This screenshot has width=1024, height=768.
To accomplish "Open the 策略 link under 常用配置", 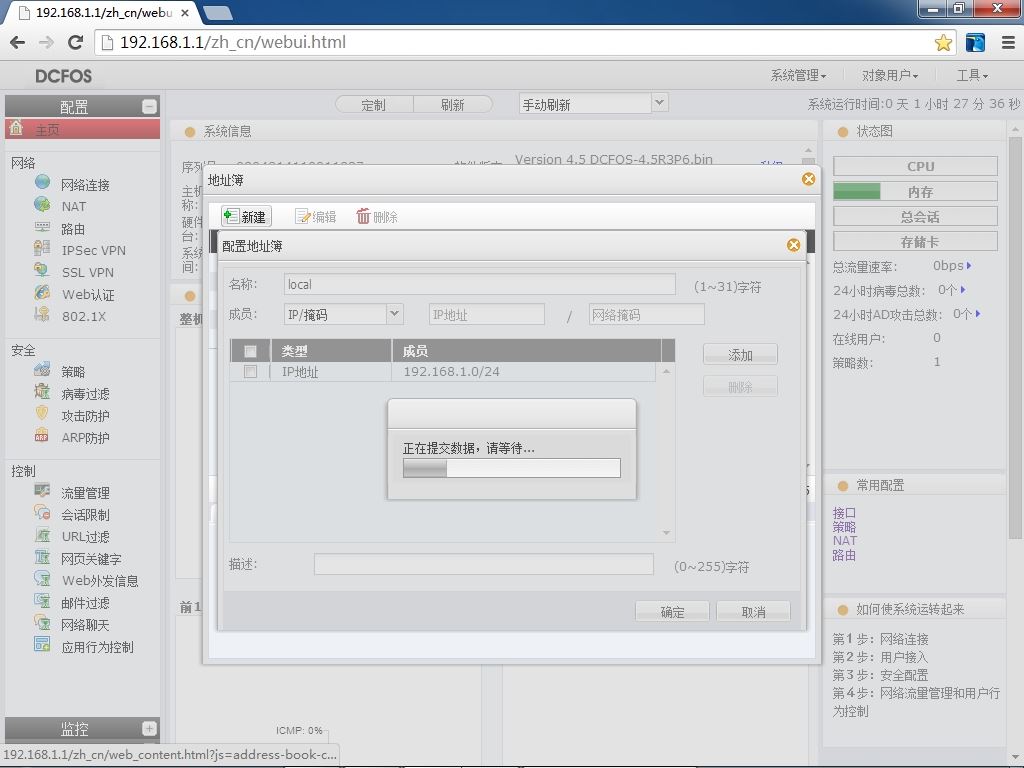I will click(x=844, y=526).
